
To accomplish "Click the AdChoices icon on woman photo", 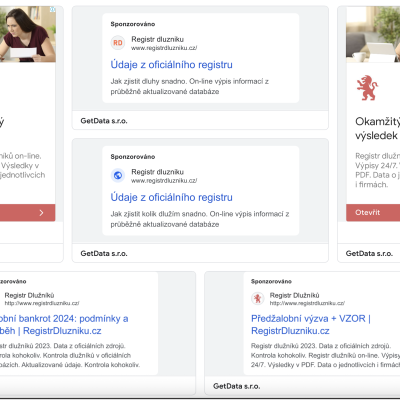I will point(52,9).
